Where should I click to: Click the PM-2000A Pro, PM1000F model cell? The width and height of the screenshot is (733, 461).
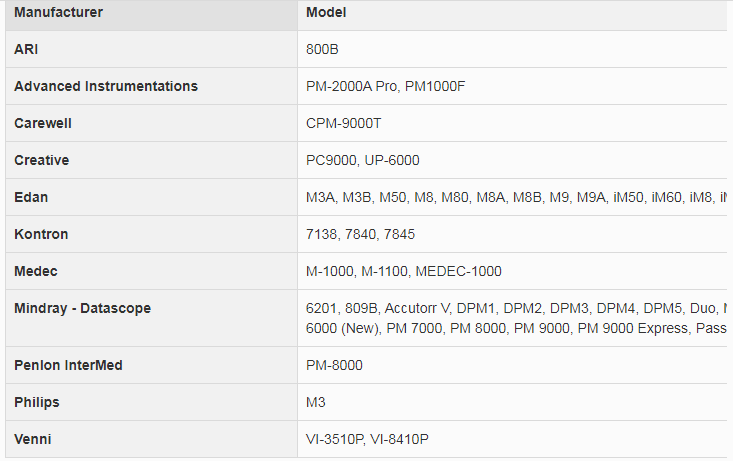pyautogui.click(x=386, y=86)
